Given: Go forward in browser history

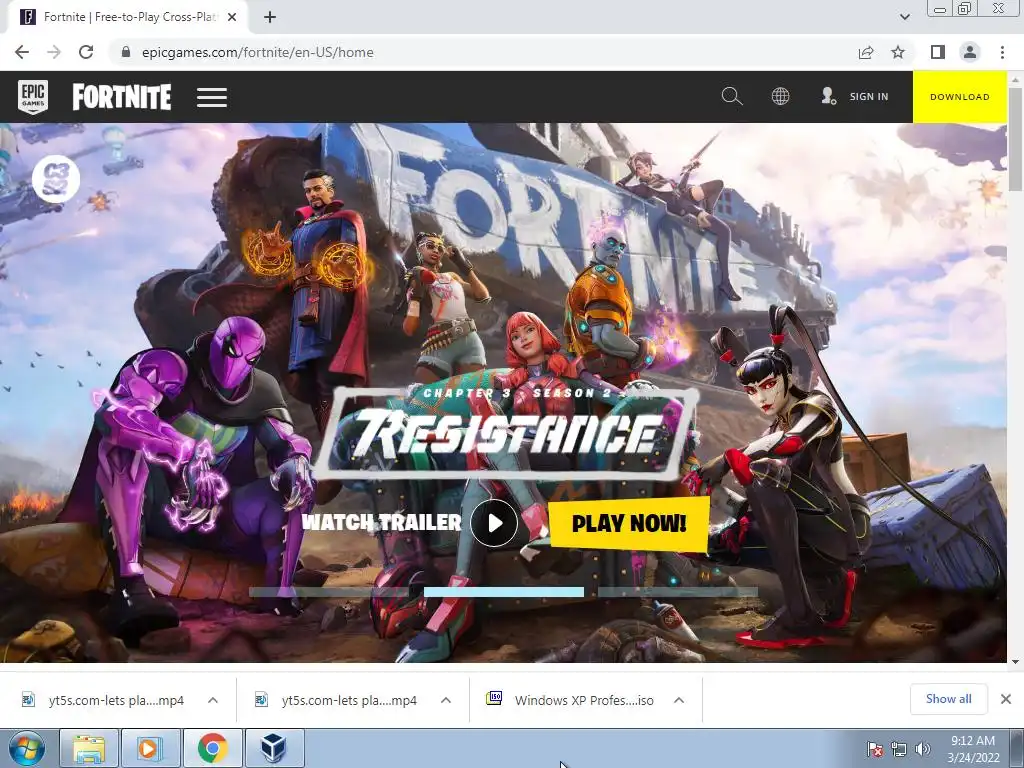Looking at the screenshot, I should click(54, 52).
